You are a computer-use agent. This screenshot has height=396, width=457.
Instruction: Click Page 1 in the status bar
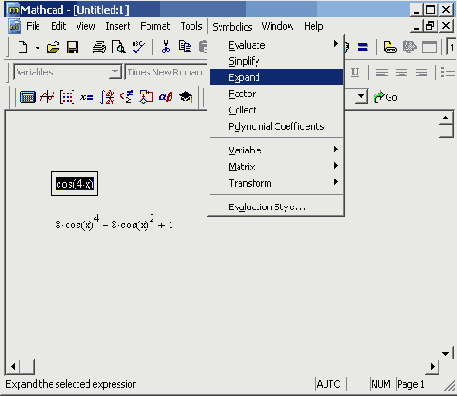pyautogui.click(x=411, y=384)
